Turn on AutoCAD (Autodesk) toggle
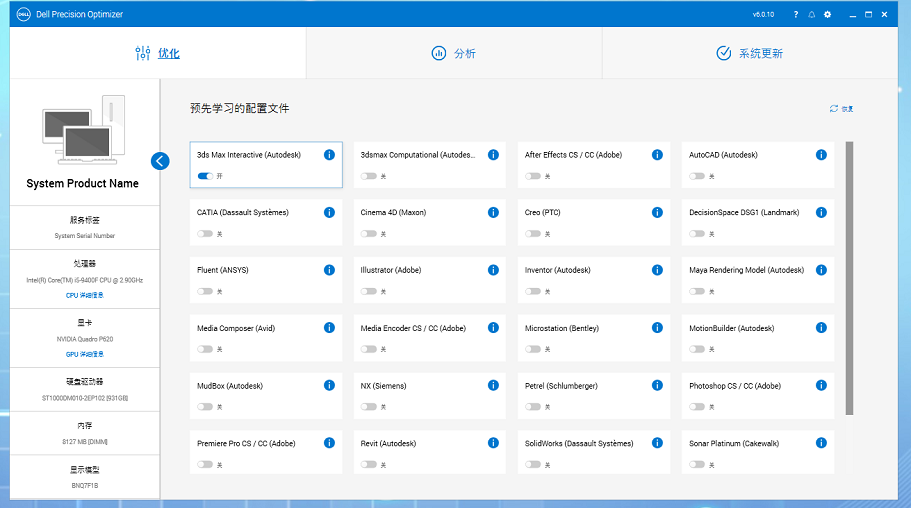 point(697,176)
